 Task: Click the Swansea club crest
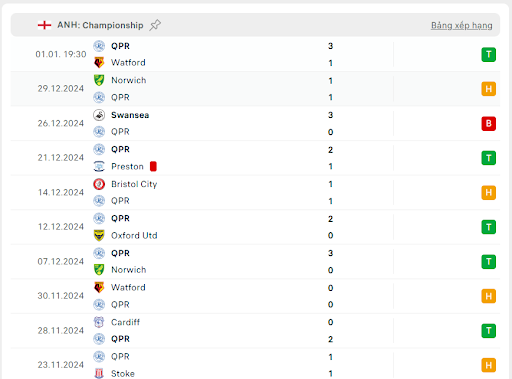[x=99, y=115]
